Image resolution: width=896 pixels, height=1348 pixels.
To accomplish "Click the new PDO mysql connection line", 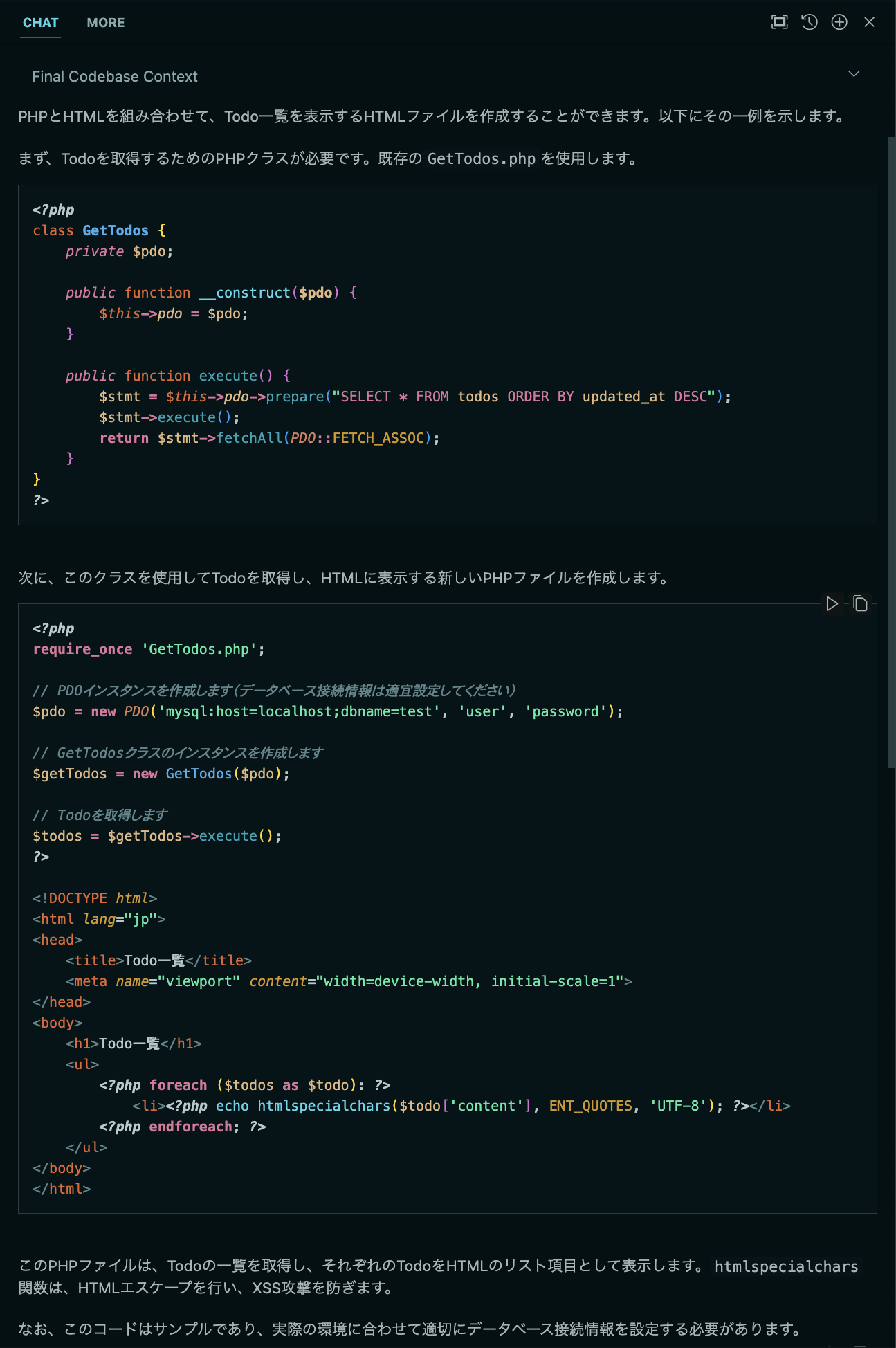I will [327, 711].
